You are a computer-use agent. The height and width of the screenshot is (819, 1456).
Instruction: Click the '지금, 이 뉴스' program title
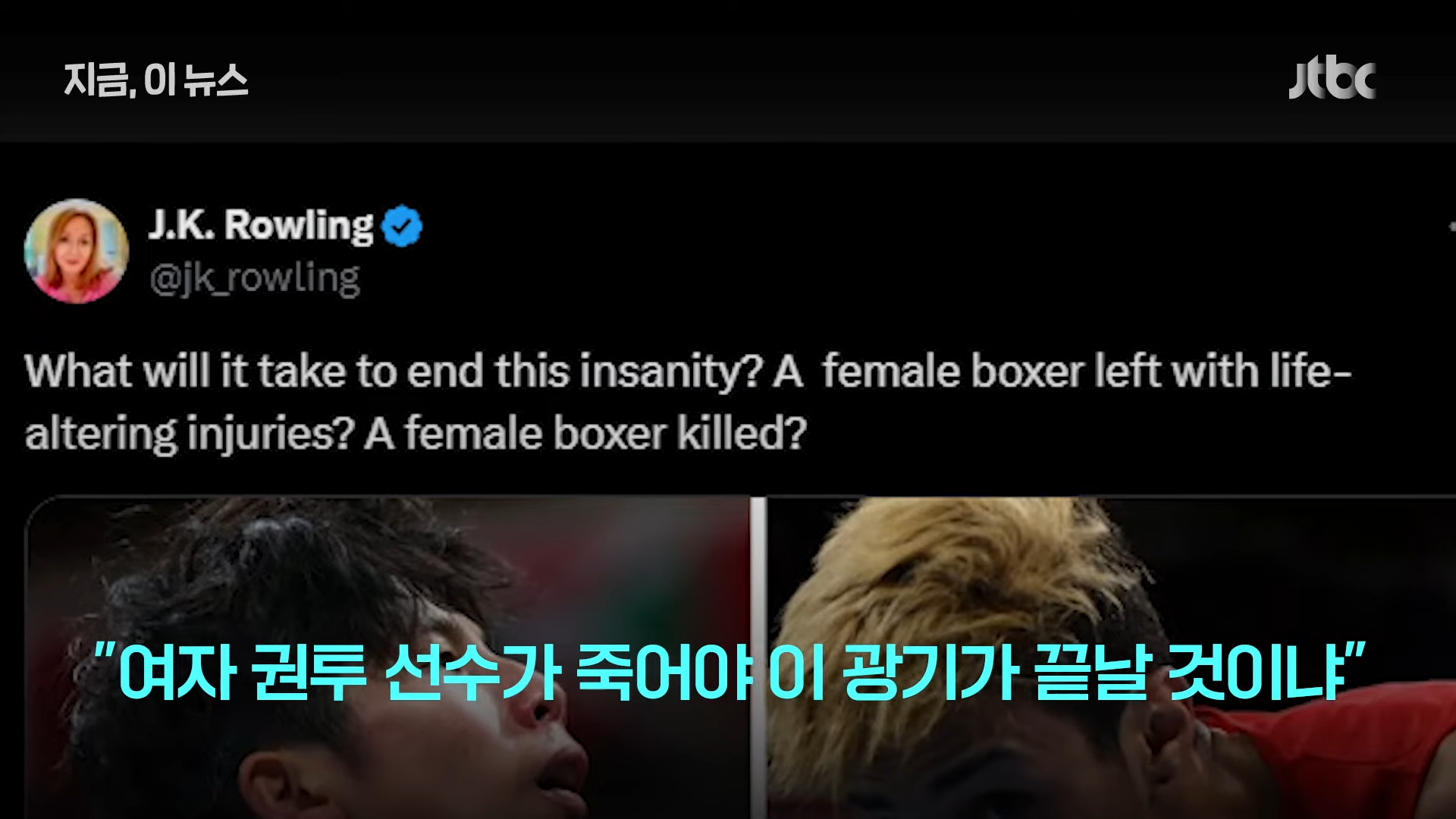[x=156, y=80]
